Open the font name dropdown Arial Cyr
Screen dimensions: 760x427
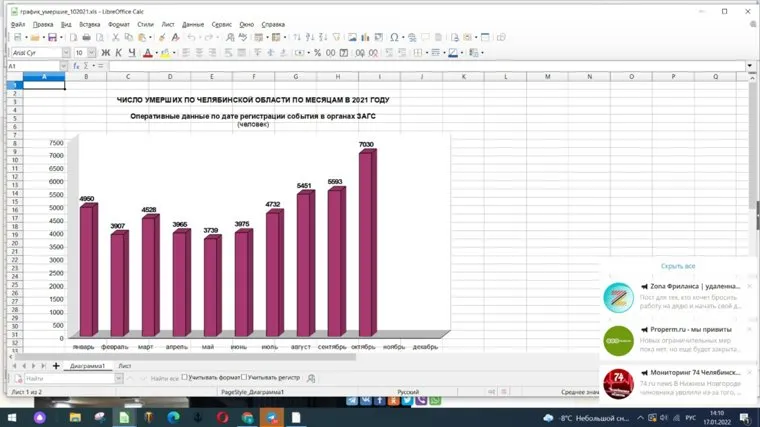click(x=65, y=53)
